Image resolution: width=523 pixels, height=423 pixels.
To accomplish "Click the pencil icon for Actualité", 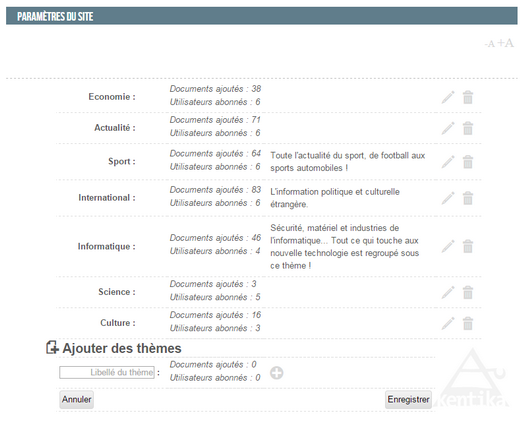I will tap(448, 128).
